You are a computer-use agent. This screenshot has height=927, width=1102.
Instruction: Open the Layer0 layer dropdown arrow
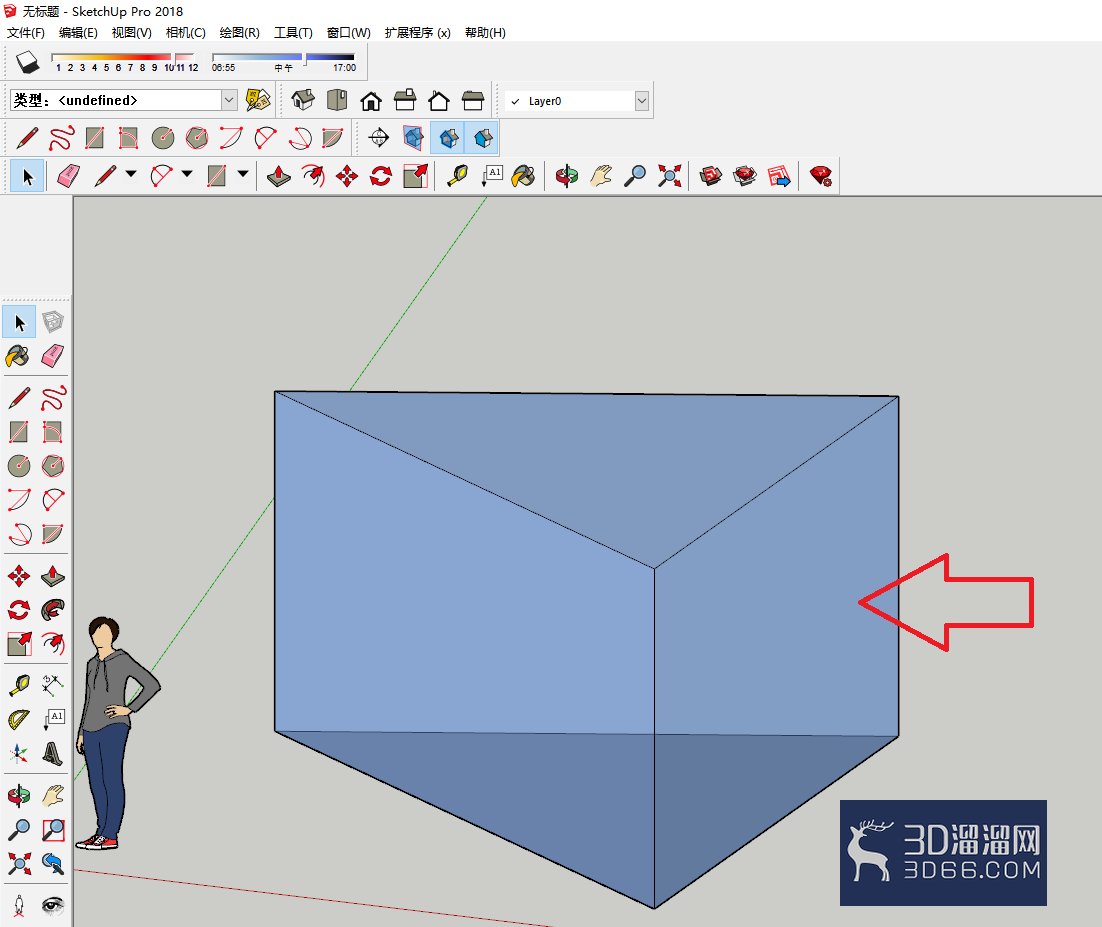point(642,101)
